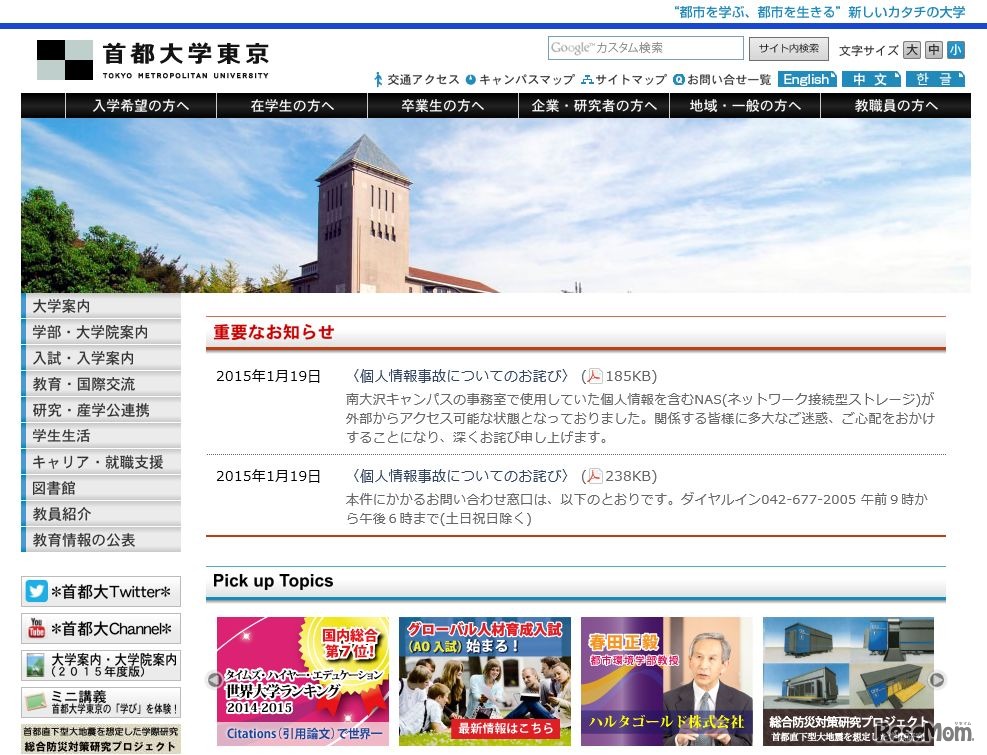987x755 pixels.
Task: Click the next arrow in Pick up Topics
Action: coord(937,680)
